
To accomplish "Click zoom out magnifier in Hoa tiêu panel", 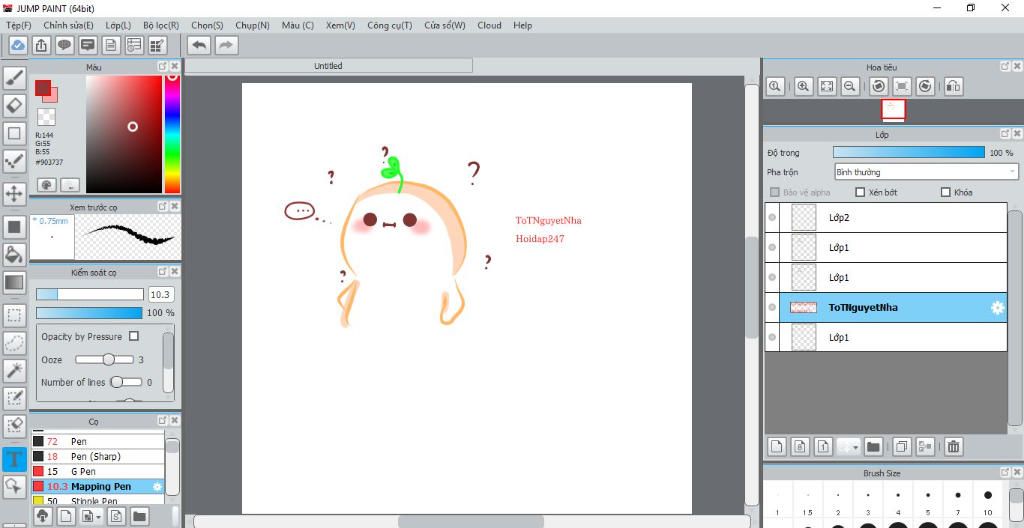I will tap(850, 86).
